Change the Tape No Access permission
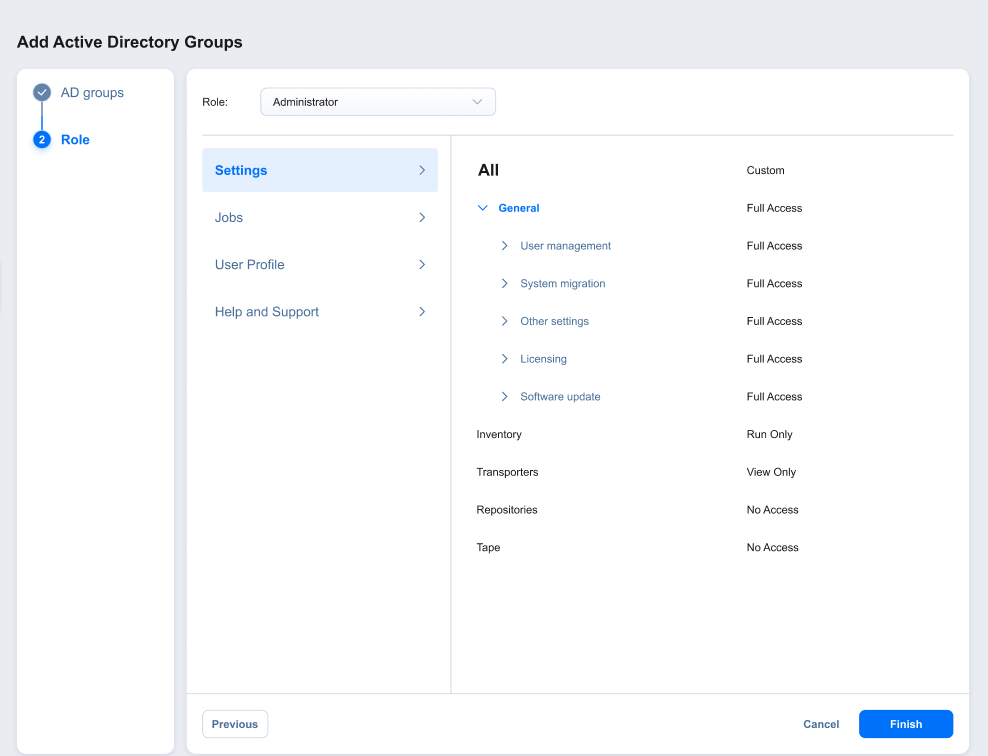This screenshot has height=756, width=988. [x=772, y=548]
